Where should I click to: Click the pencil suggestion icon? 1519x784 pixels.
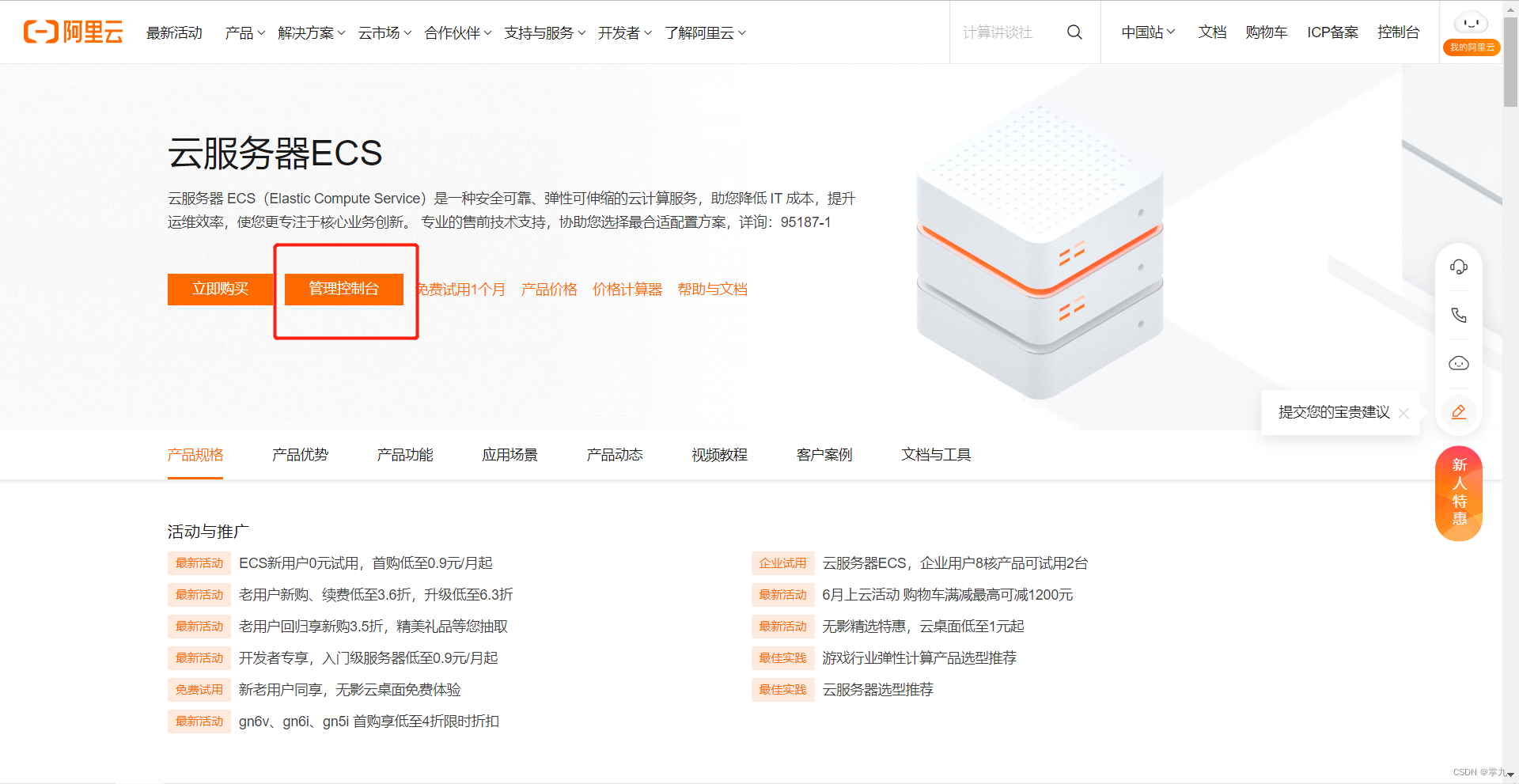click(x=1459, y=411)
